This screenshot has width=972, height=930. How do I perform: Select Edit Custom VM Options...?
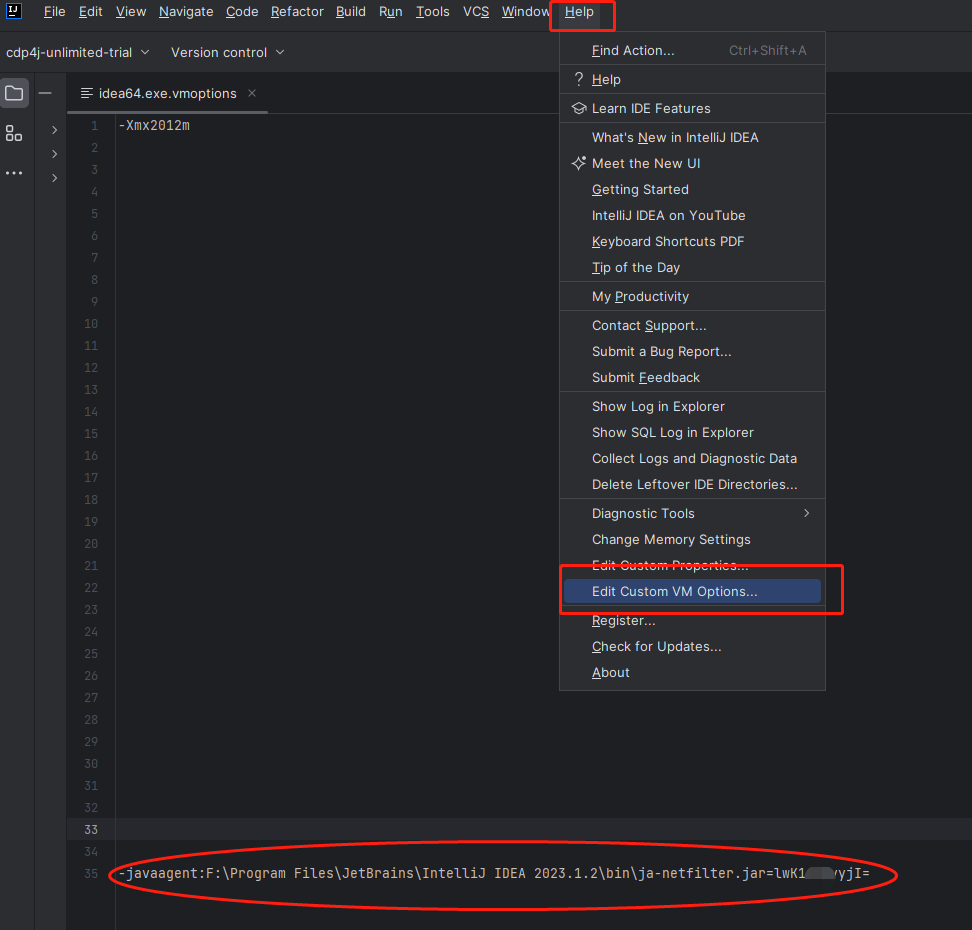692,591
